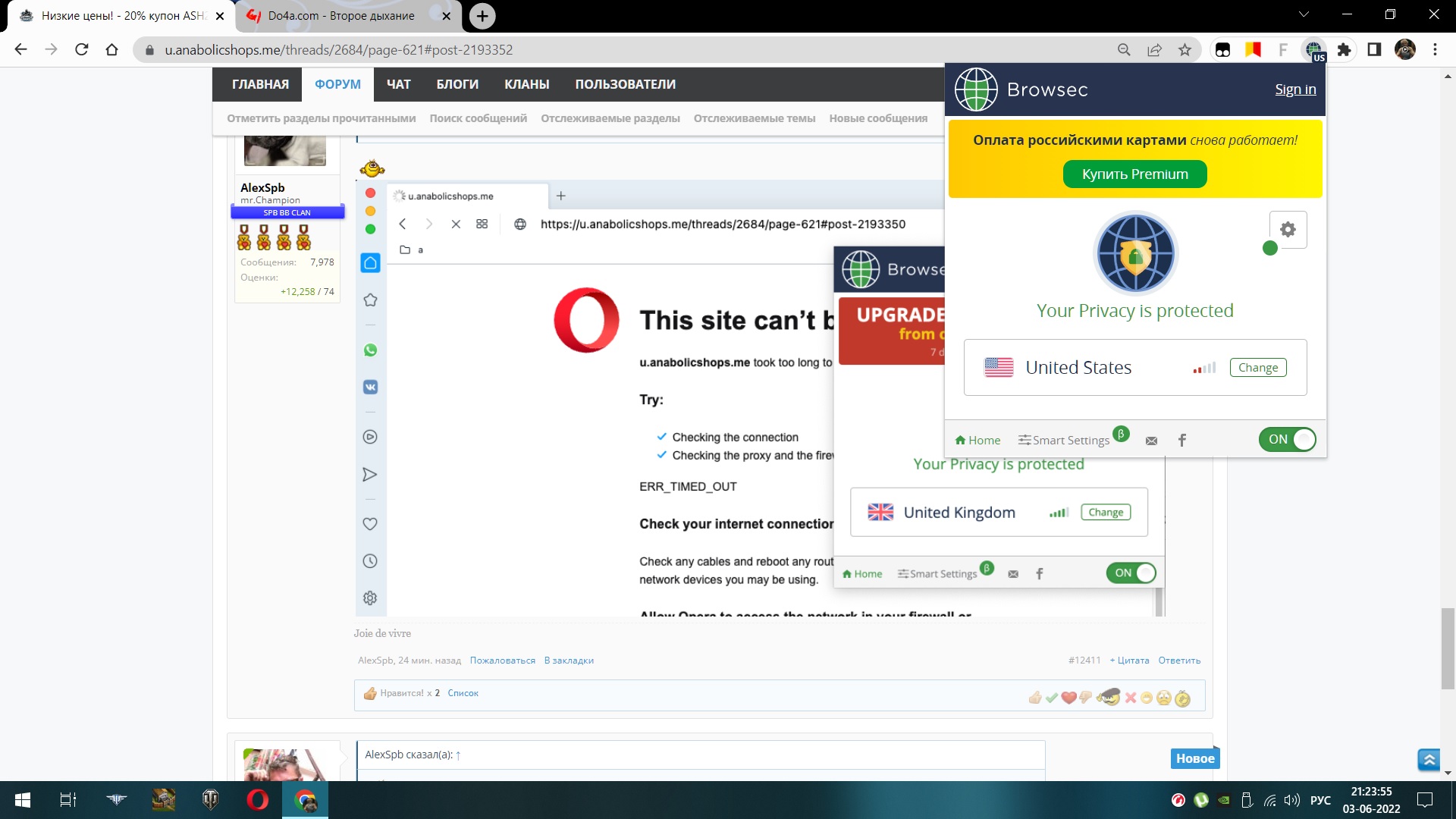The height and width of the screenshot is (819, 1456).
Task: Open the Windows Start menu
Action: click(23, 800)
